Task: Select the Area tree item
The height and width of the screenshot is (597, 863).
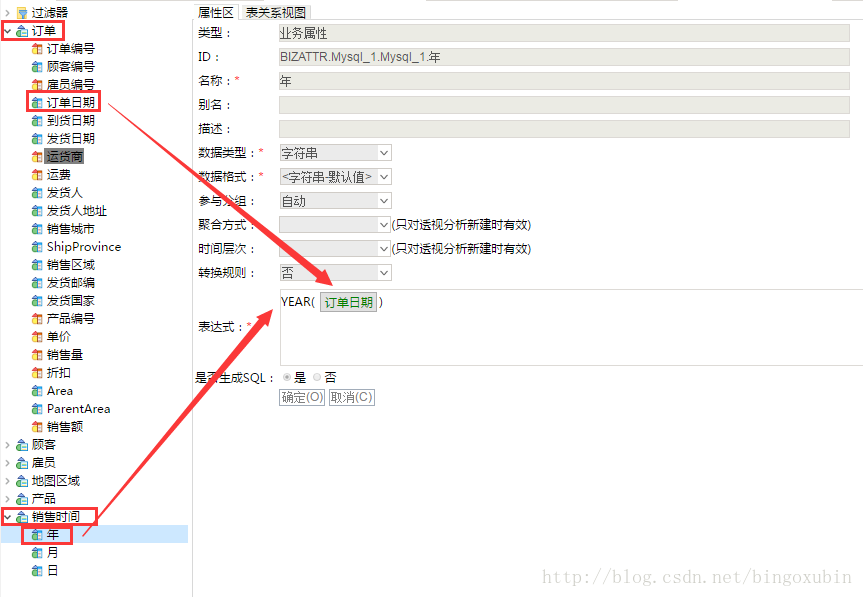Action: tap(59, 391)
